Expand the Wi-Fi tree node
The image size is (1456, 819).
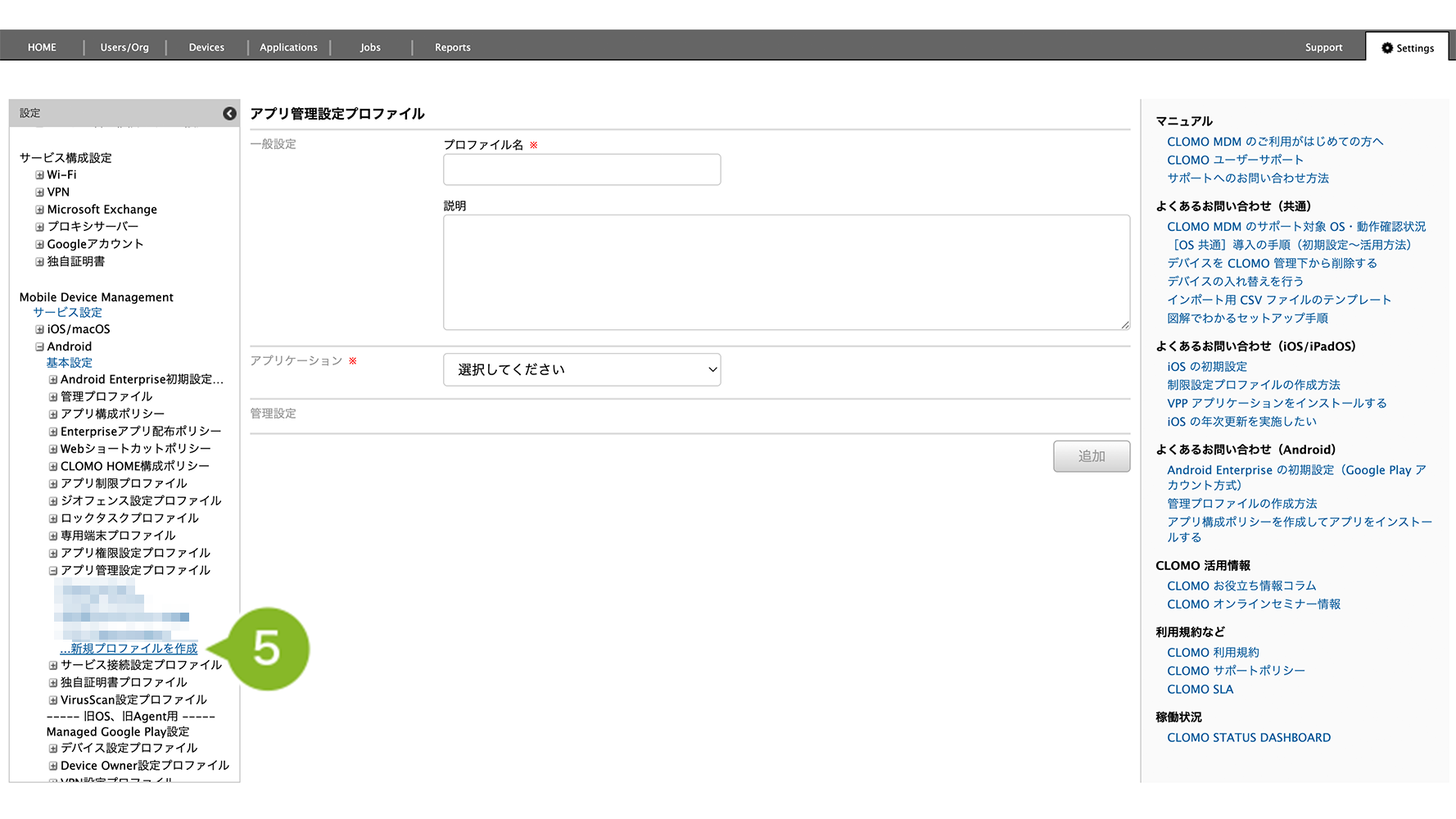(x=39, y=175)
